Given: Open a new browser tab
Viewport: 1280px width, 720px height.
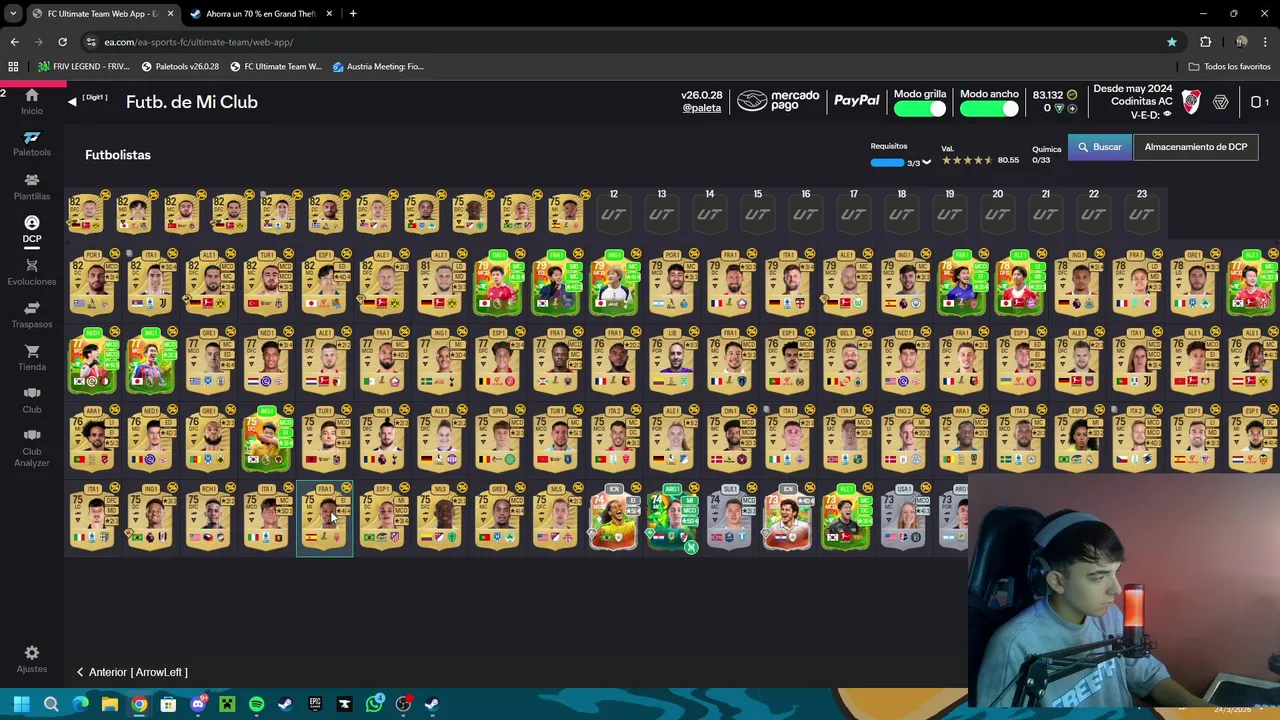Looking at the screenshot, I should click(353, 13).
